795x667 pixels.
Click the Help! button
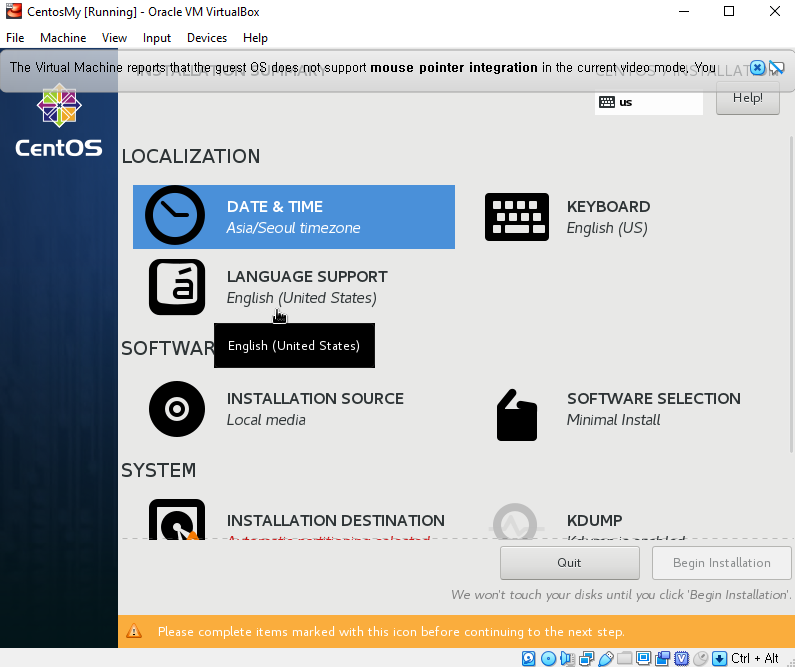coord(747,98)
